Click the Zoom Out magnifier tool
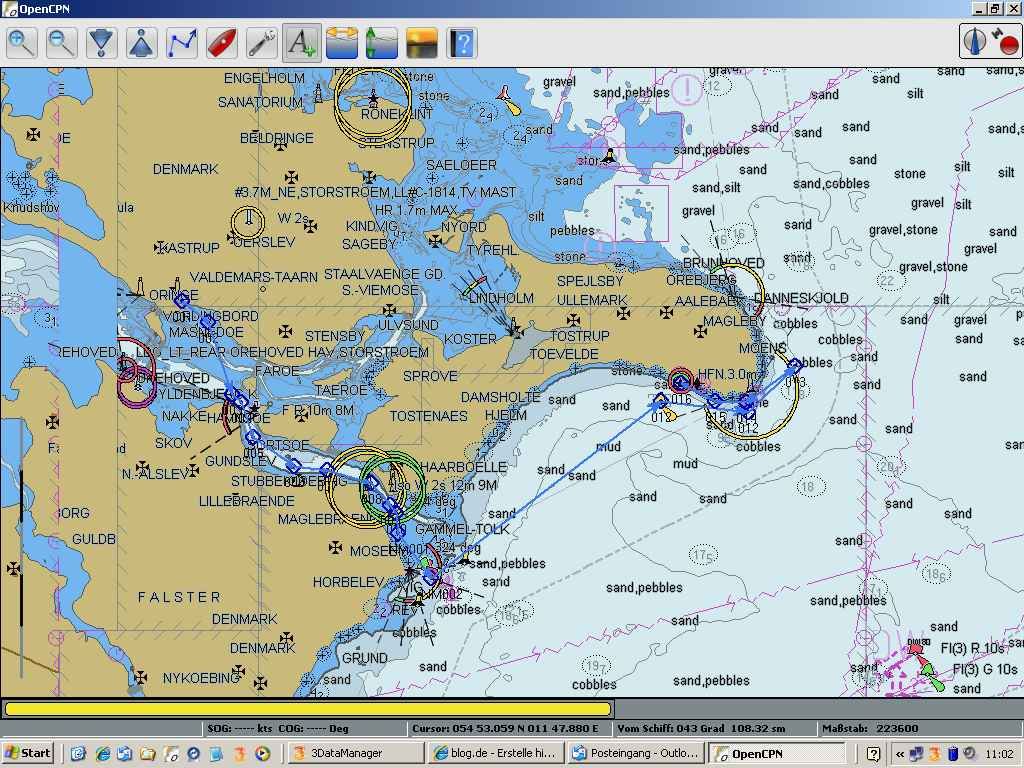 (x=62, y=43)
